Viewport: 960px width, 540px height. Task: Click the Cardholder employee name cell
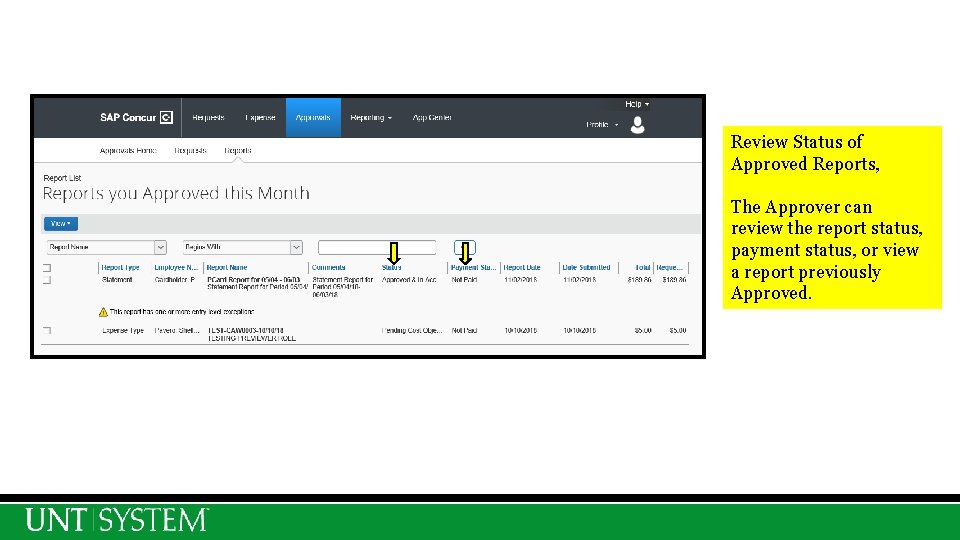[x=174, y=280]
